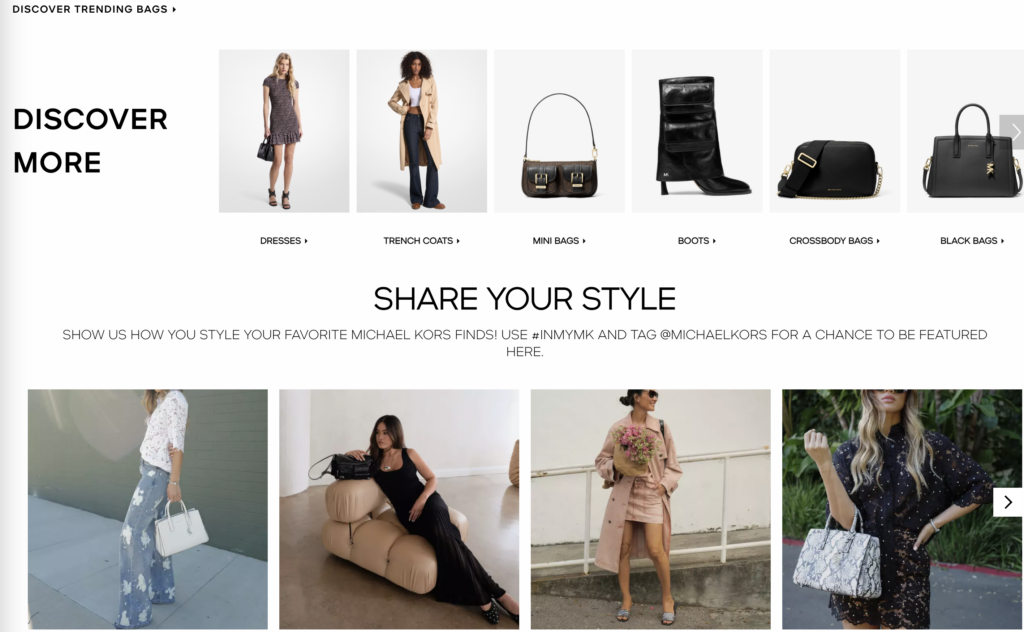This screenshot has width=1024, height=632.
Task: Open the Boots category link
Action: pos(697,241)
